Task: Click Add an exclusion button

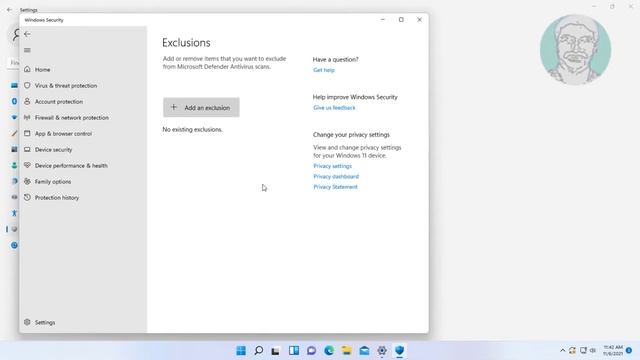Action: [x=201, y=107]
